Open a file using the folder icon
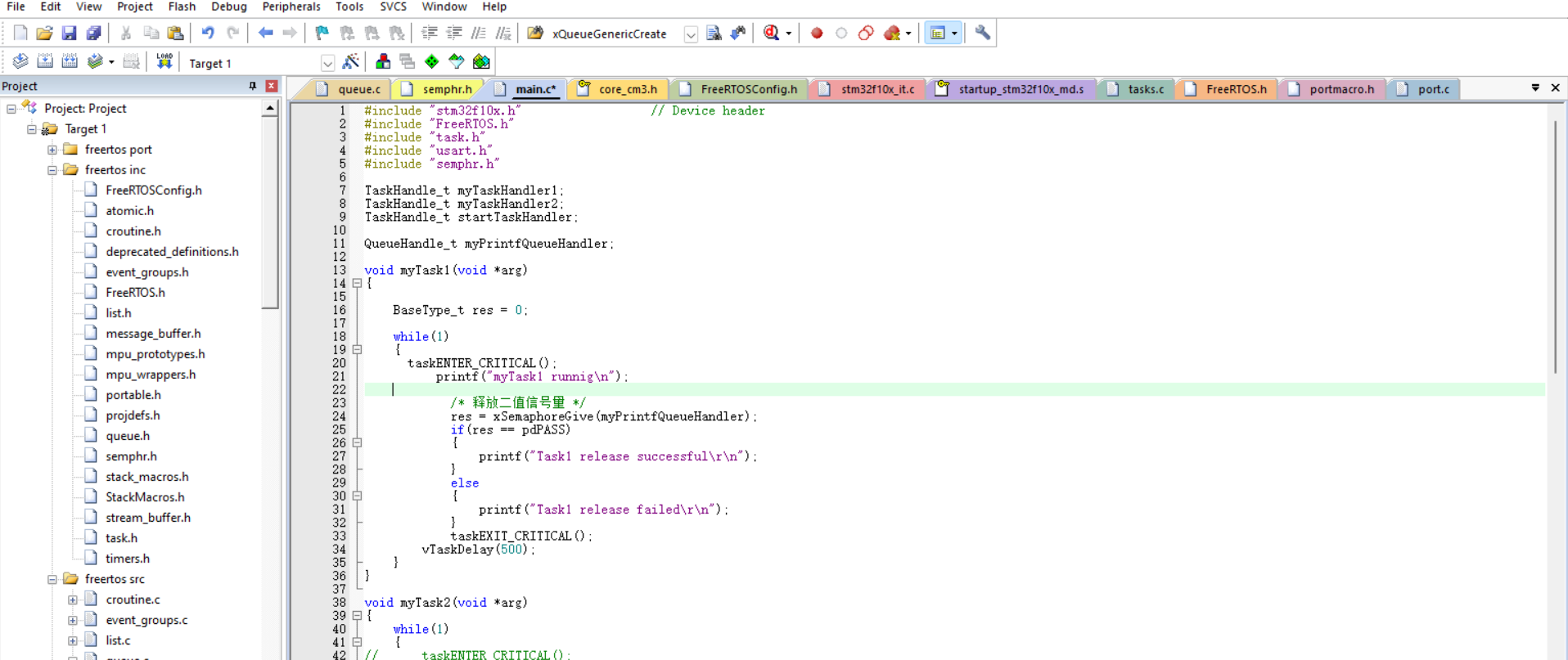The width and height of the screenshot is (1568, 660). pyautogui.click(x=44, y=34)
